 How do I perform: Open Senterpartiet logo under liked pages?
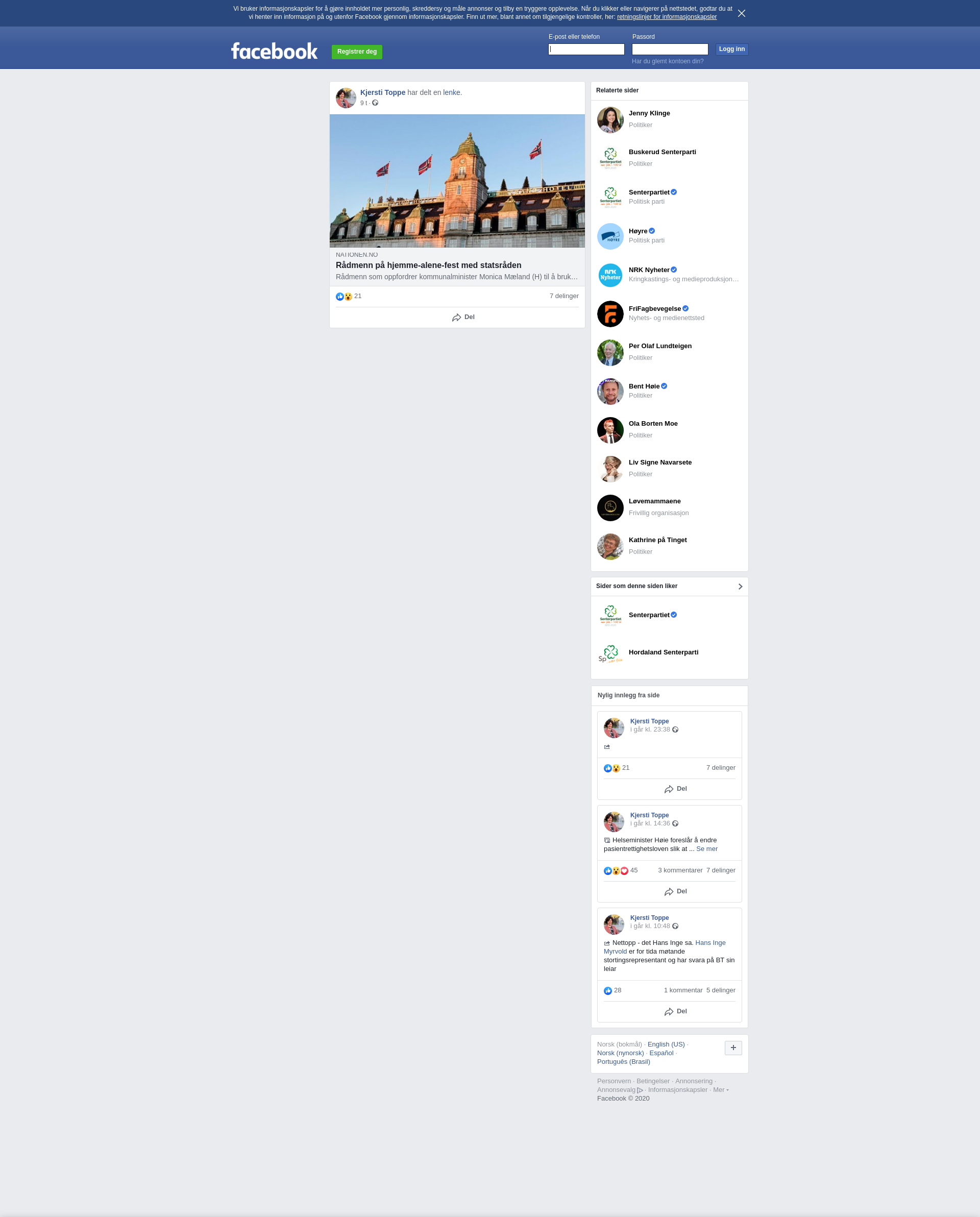click(610, 615)
